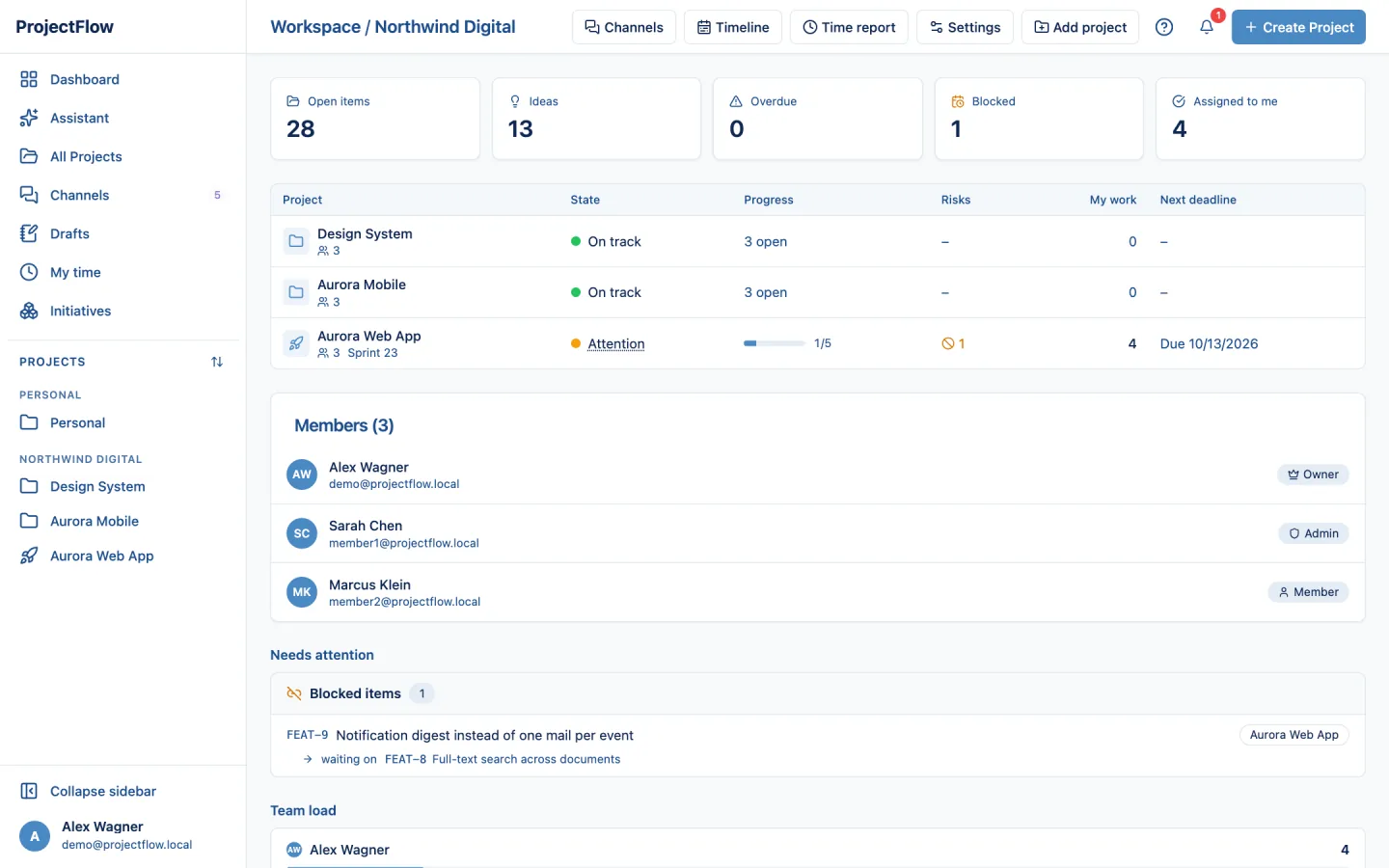The height and width of the screenshot is (868, 1389).
Task: Open workspace Settings
Action: [x=965, y=27]
